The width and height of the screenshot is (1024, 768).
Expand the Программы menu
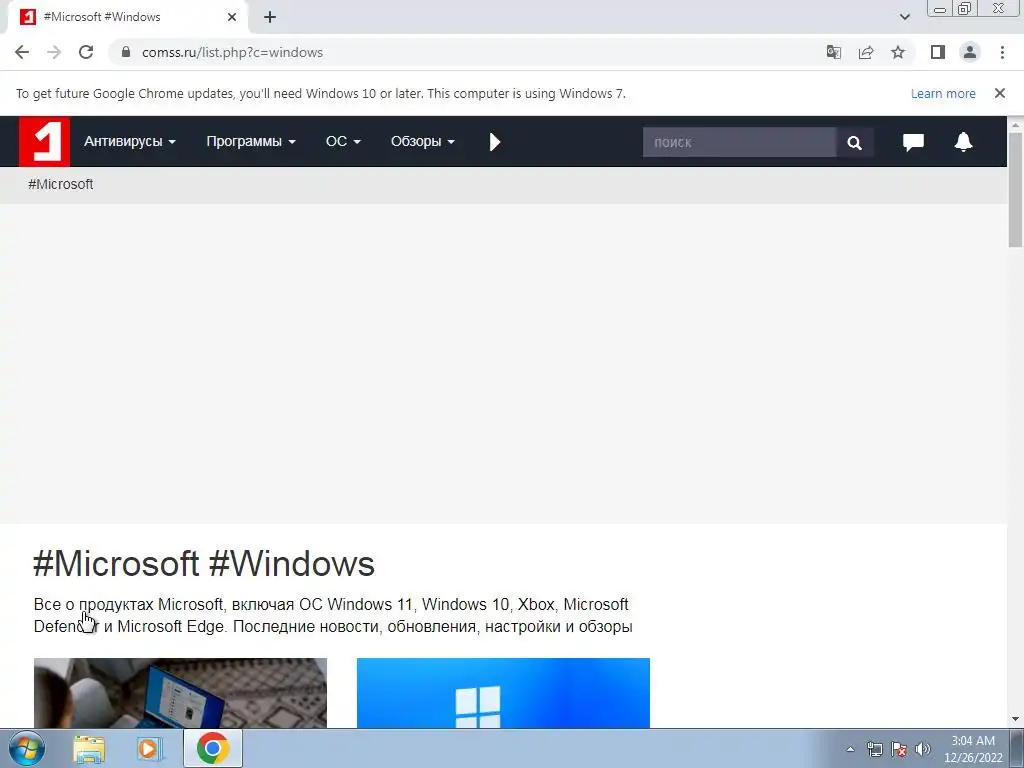(x=251, y=142)
